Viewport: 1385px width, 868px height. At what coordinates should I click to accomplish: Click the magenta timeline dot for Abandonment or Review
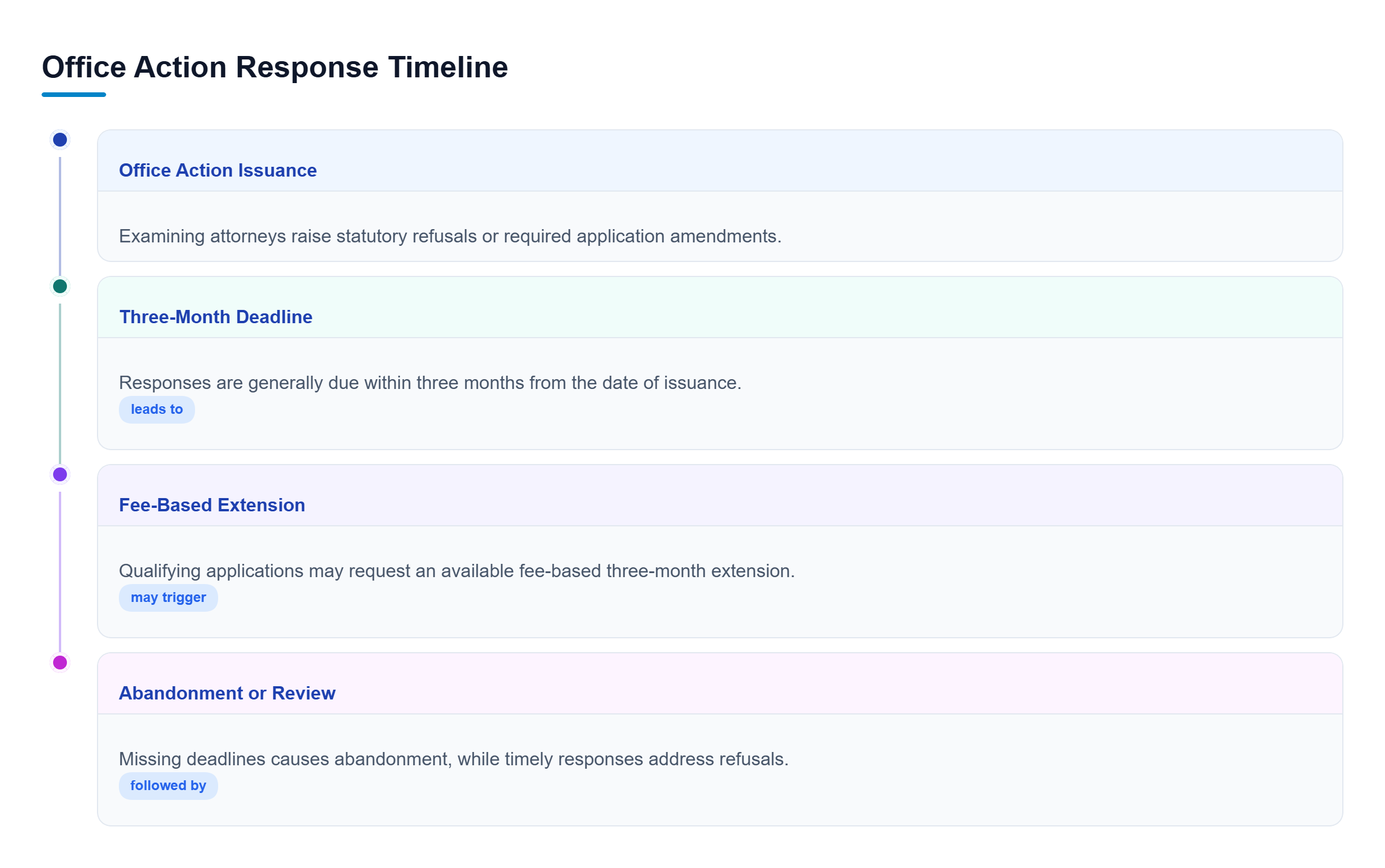coord(60,663)
